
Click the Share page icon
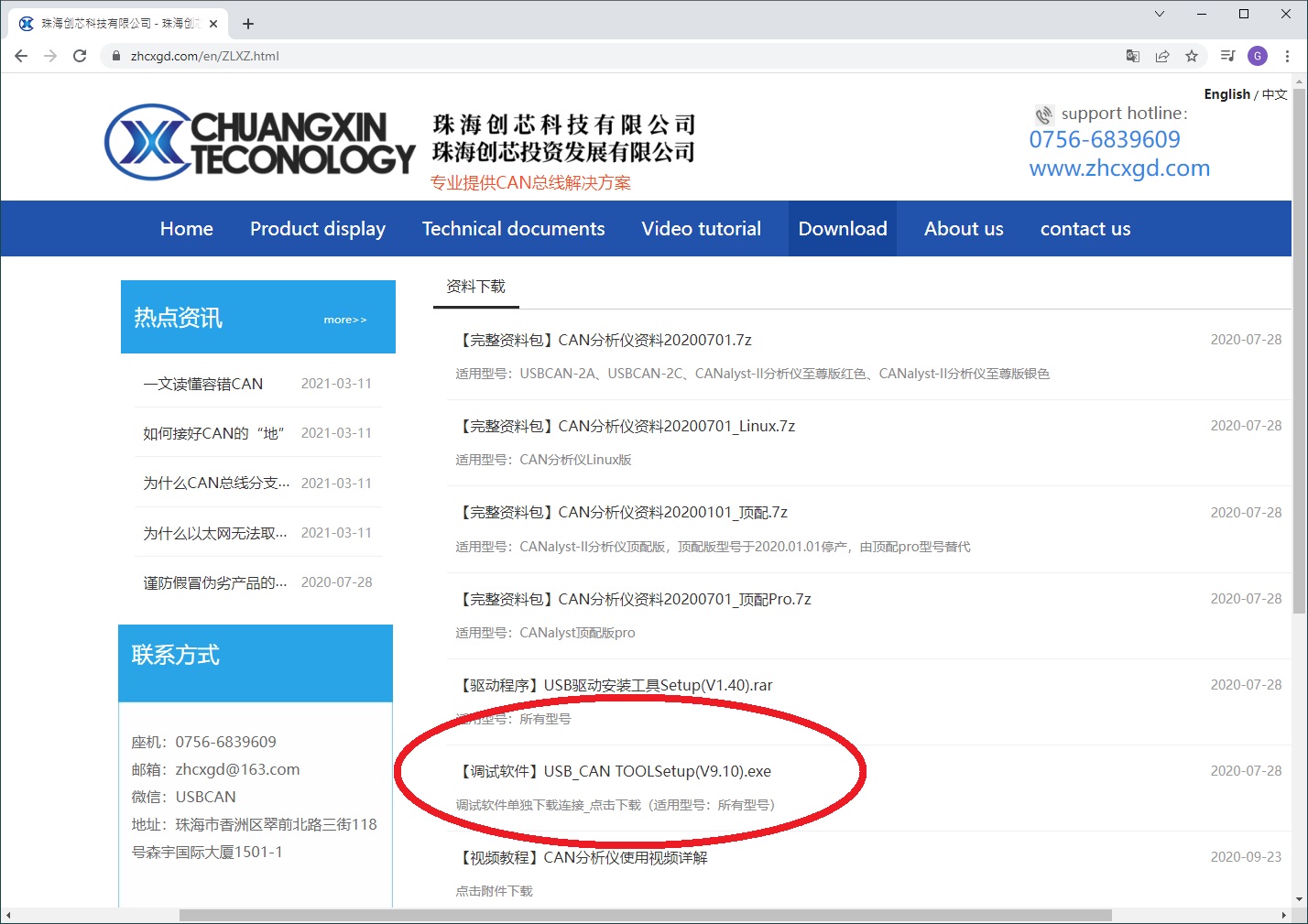tap(1162, 56)
